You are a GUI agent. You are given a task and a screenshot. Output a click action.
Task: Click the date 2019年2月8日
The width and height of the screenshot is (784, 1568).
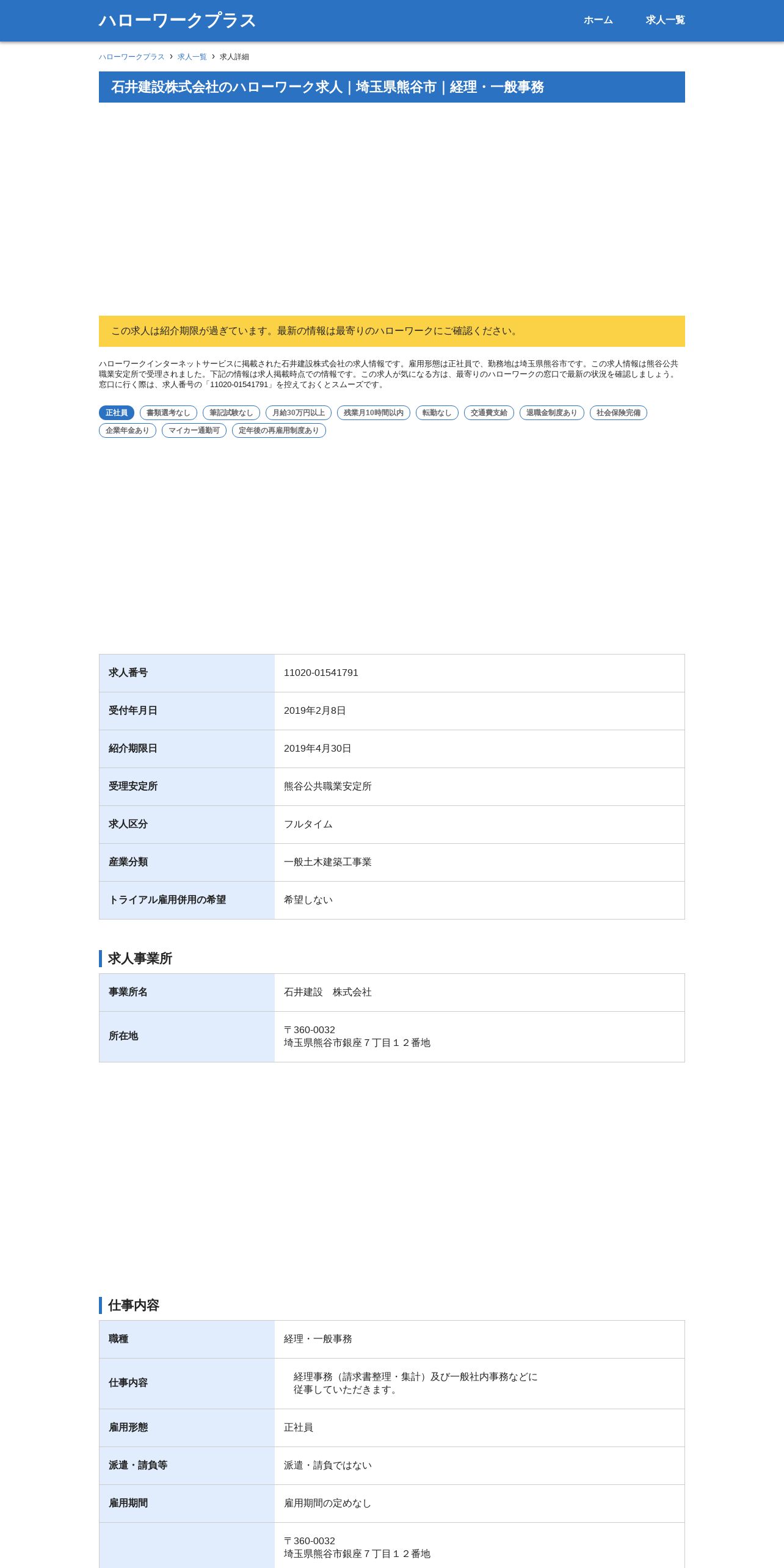tap(315, 711)
